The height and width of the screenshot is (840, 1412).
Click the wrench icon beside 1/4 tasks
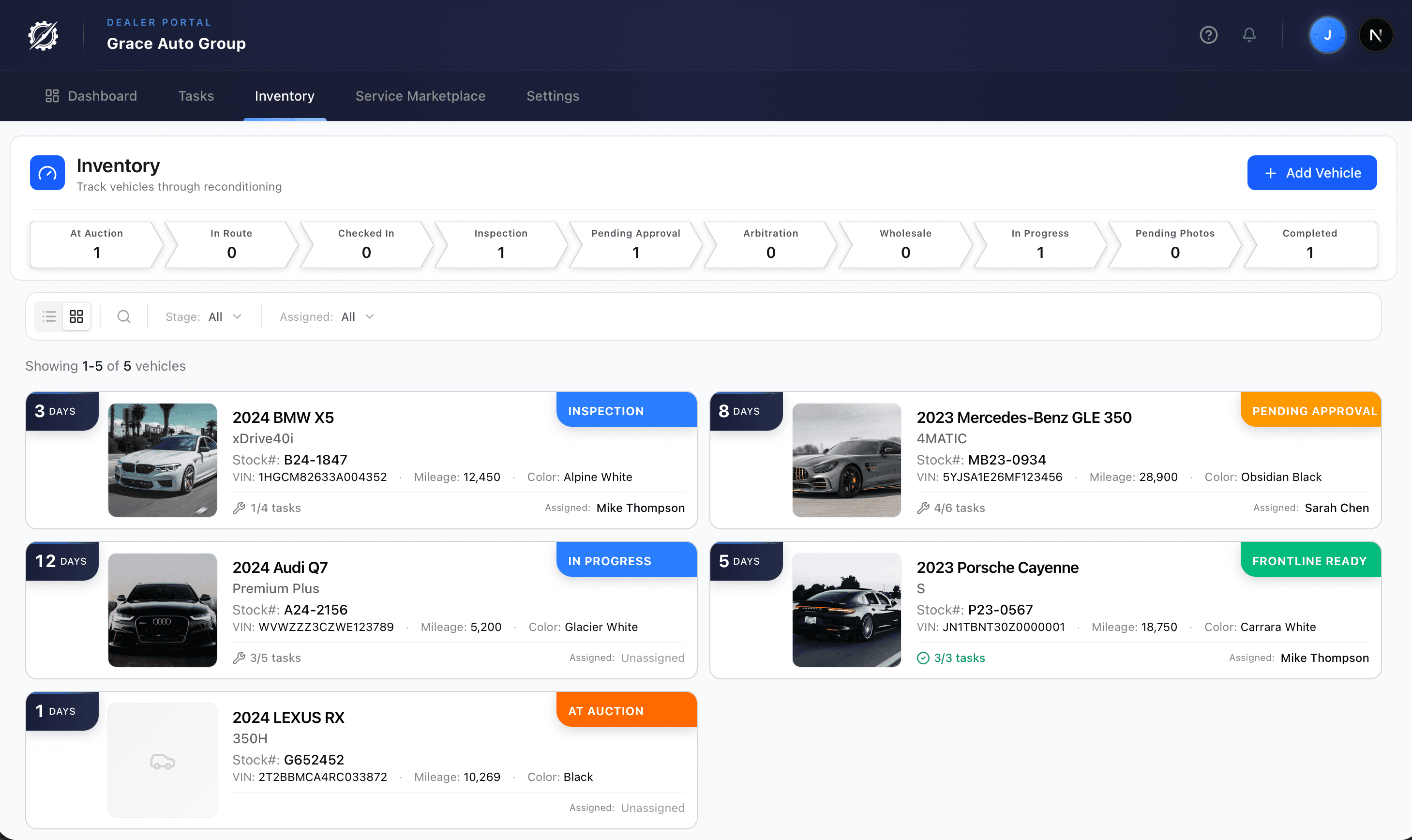239,508
